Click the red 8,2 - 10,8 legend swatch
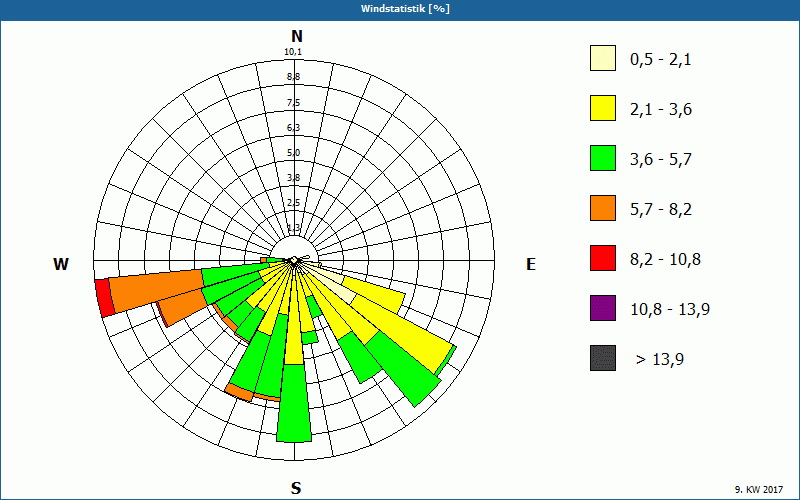 click(x=603, y=258)
